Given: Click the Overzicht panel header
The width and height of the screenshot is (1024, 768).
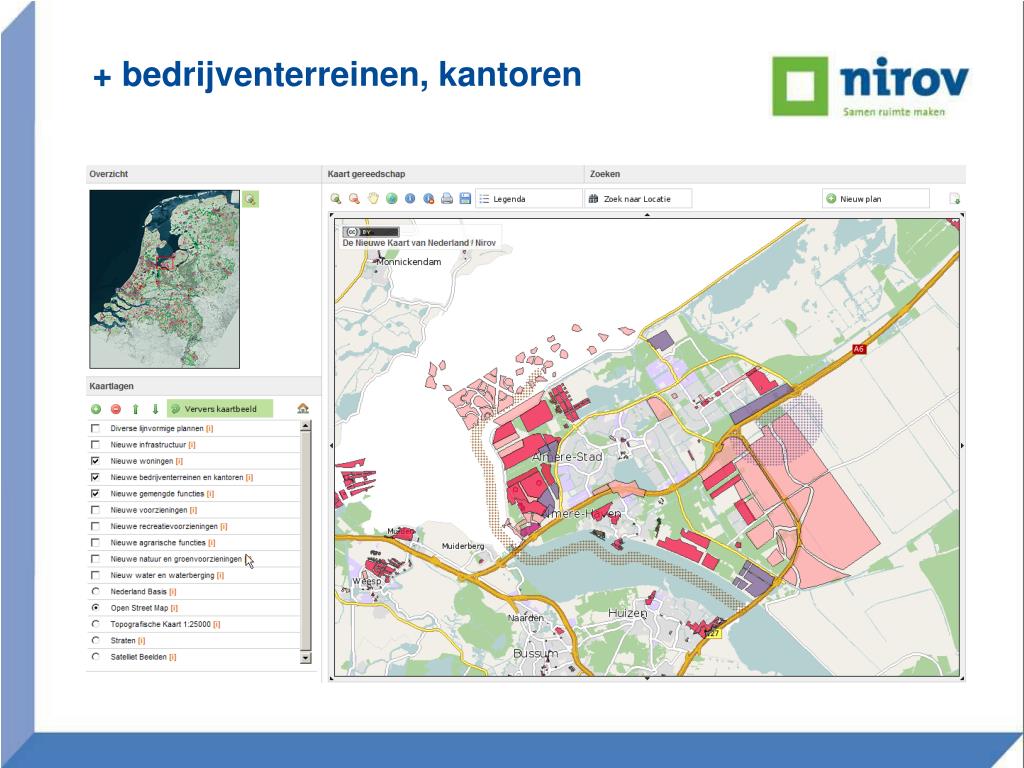Looking at the screenshot, I should (x=203, y=174).
